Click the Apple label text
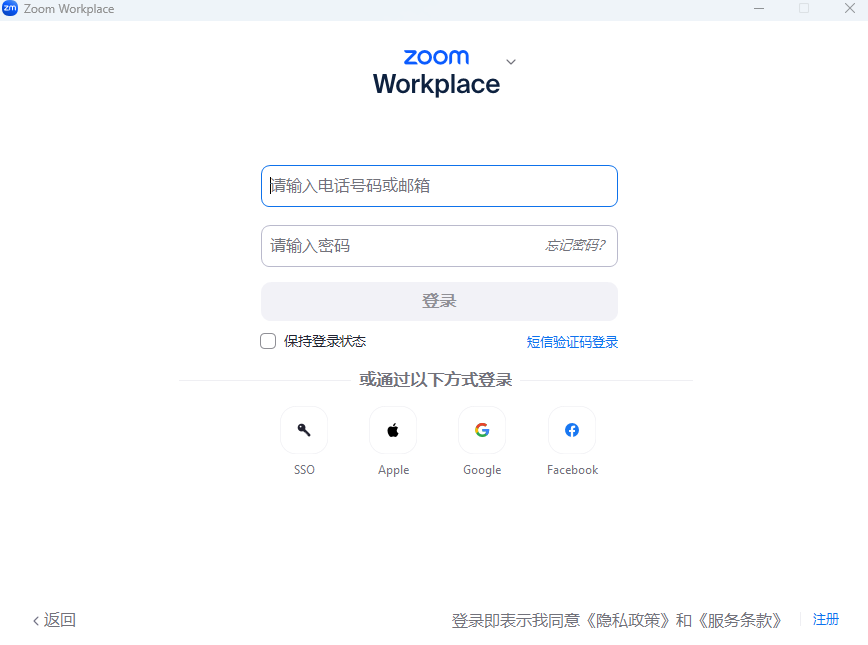Viewport: 868px width, 645px height. (x=394, y=470)
